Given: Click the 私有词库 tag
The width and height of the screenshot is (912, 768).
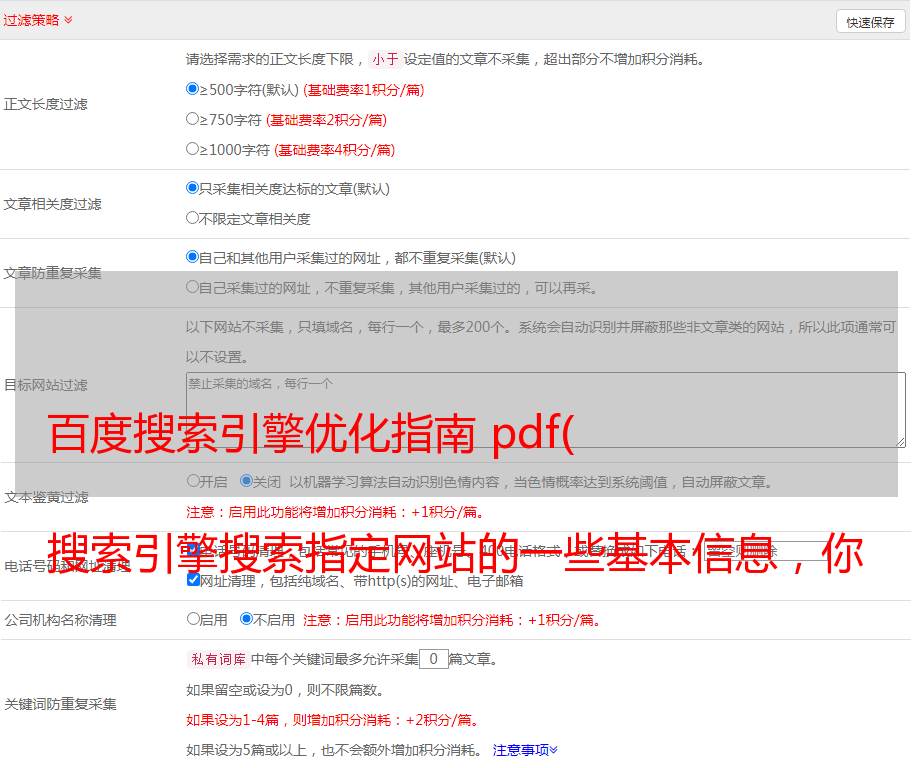Looking at the screenshot, I should [x=219, y=659].
